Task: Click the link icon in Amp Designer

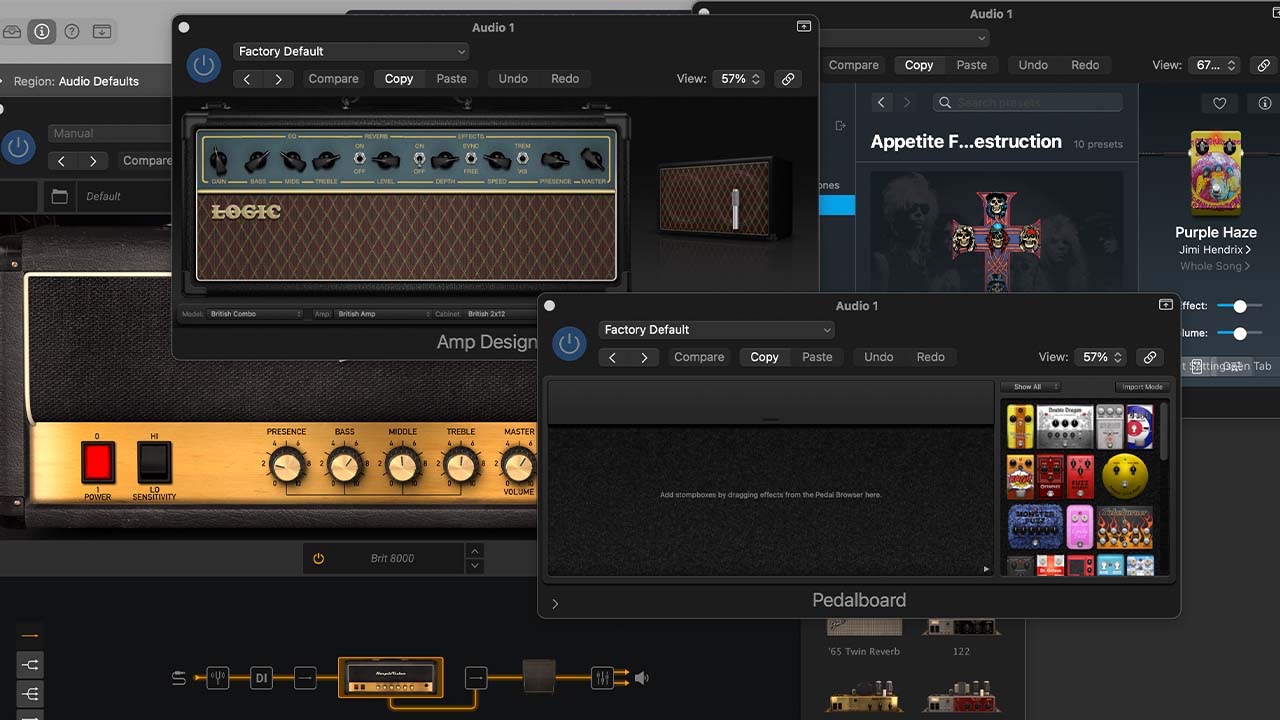Action: 788,79
